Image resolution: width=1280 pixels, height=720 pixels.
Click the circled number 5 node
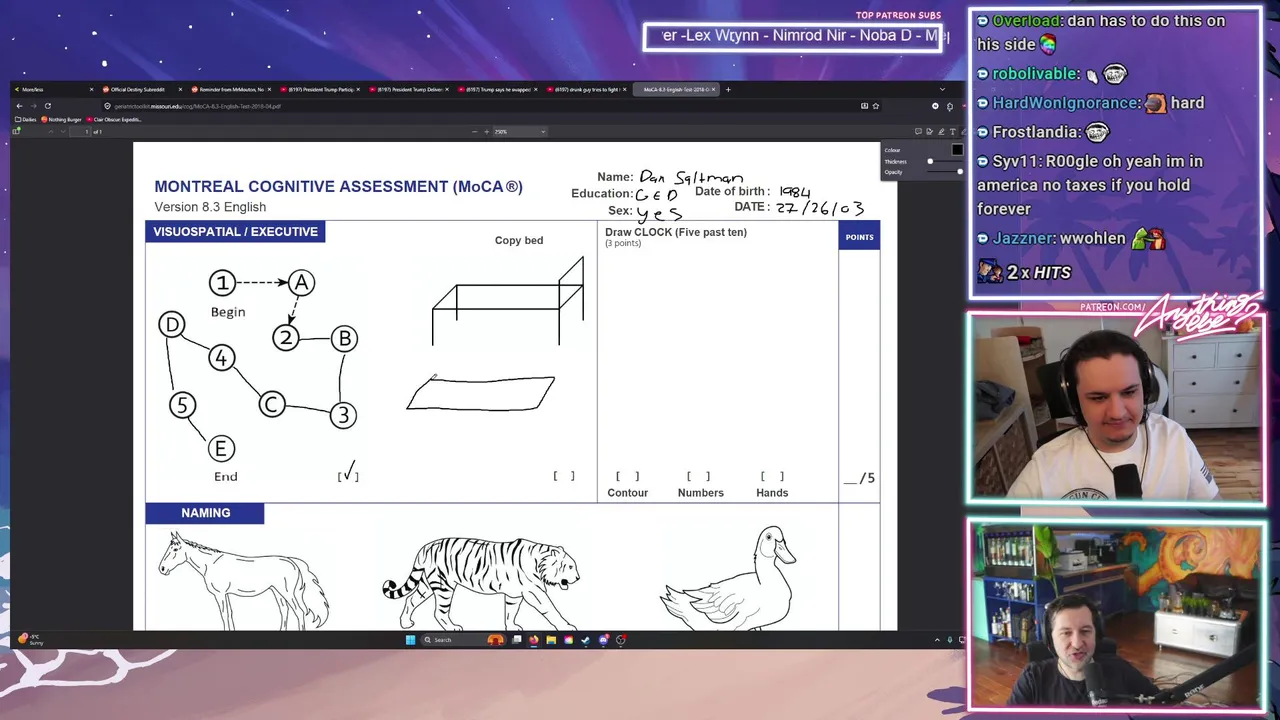tap(182, 405)
